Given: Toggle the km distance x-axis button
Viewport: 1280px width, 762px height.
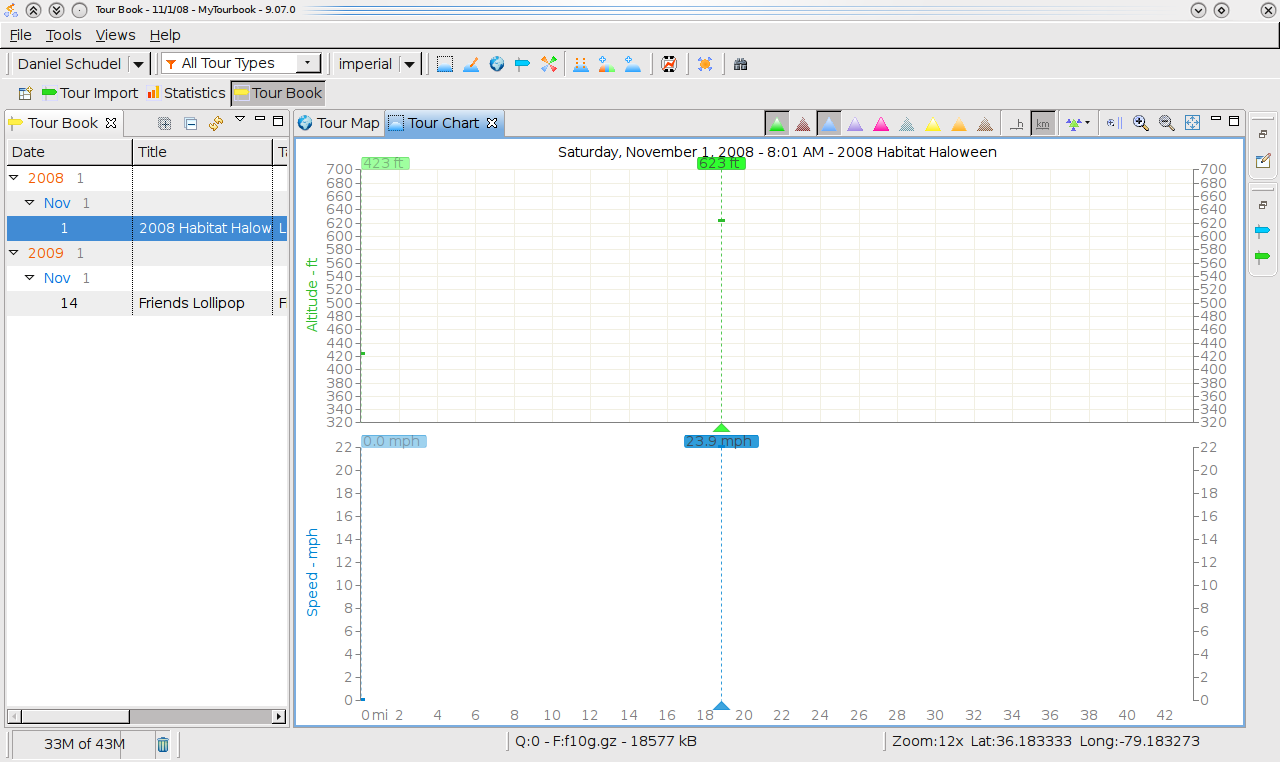Looking at the screenshot, I should (1043, 124).
